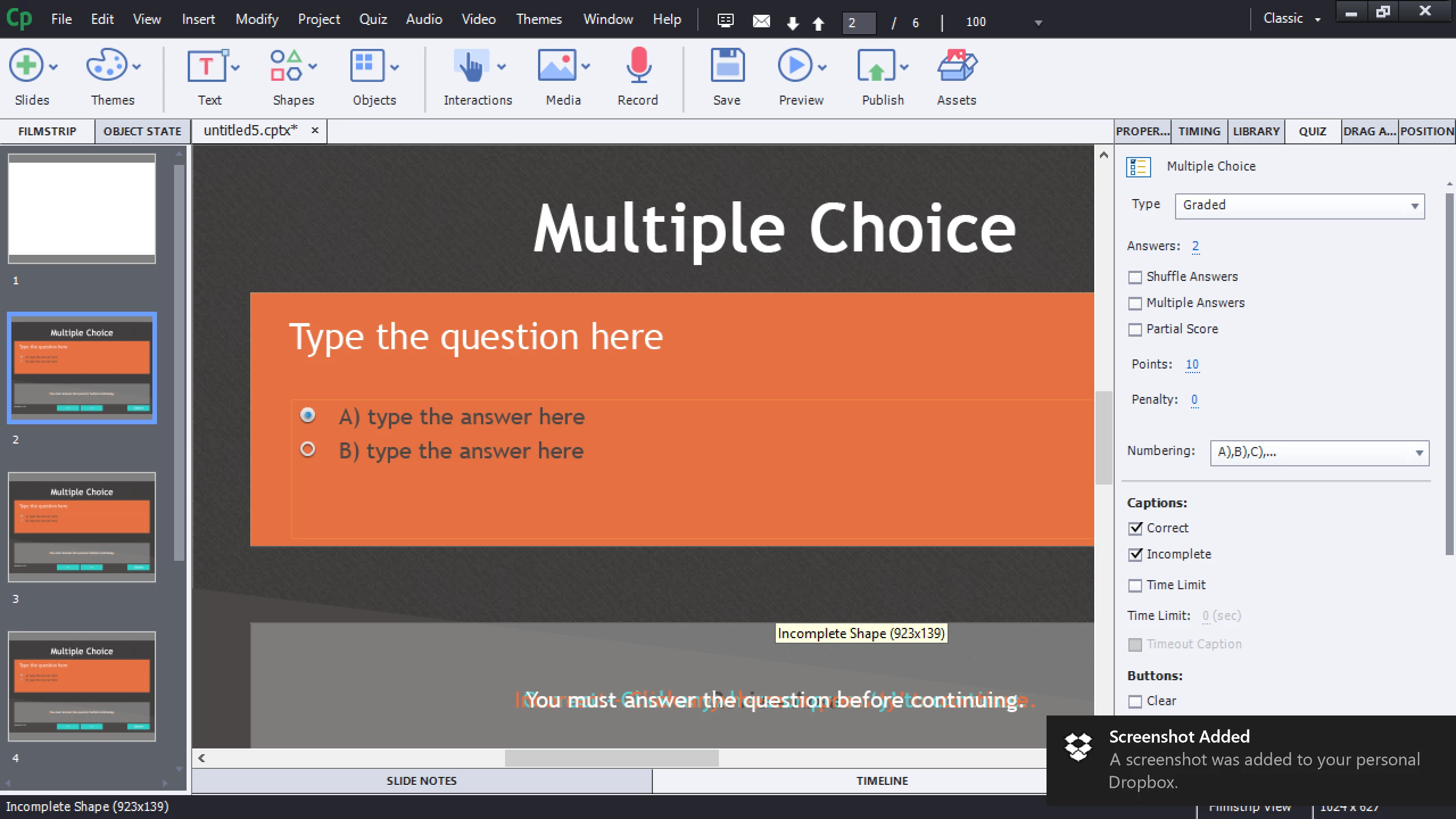Open the Themes palette icon
1456x819 pixels.
pyautogui.click(x=106, y=66)
